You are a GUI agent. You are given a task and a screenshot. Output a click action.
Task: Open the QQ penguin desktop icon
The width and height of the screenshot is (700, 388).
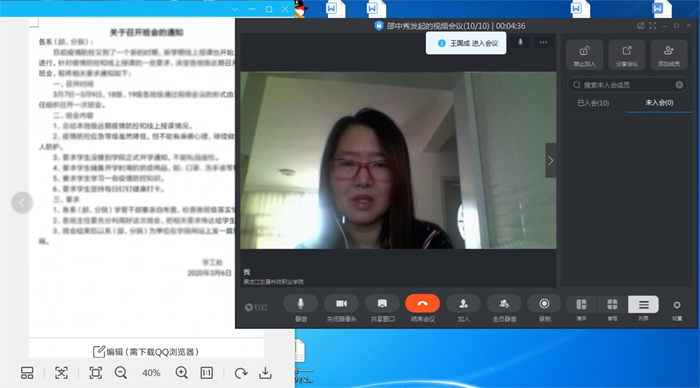pyautogui.click(x=301, y=8)
